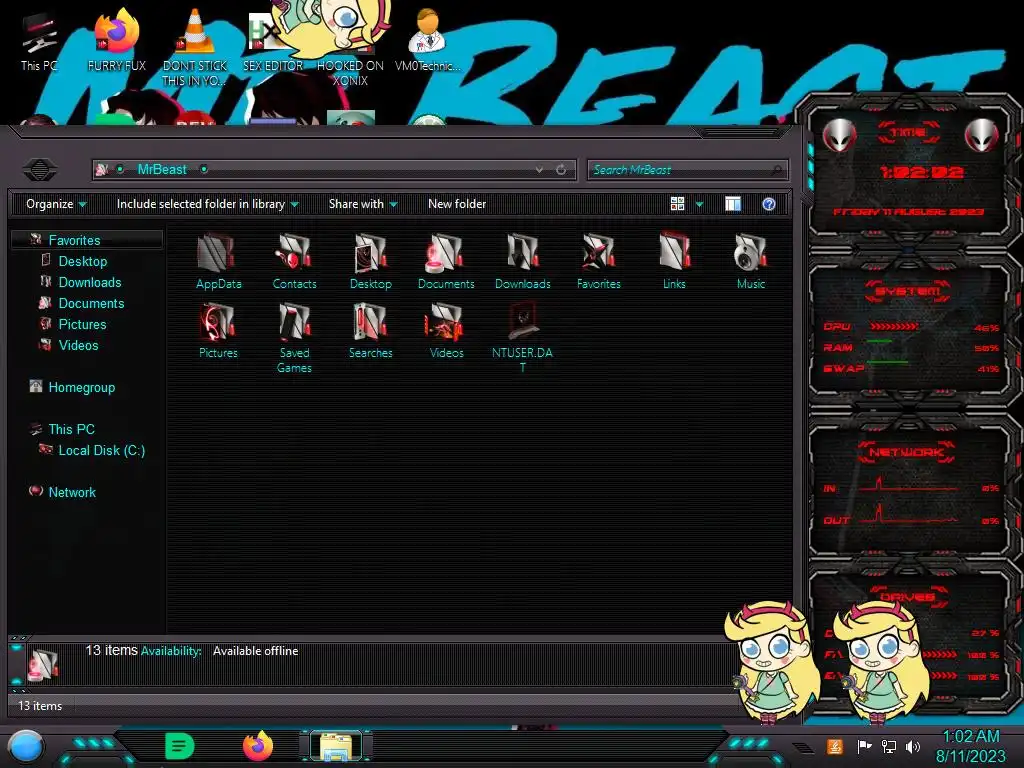The height and width of the screenshot is (768, 1024).
Task: Click the 'Available offline' text in details pane
Action: pyautogui.click(x=255, y=651)
